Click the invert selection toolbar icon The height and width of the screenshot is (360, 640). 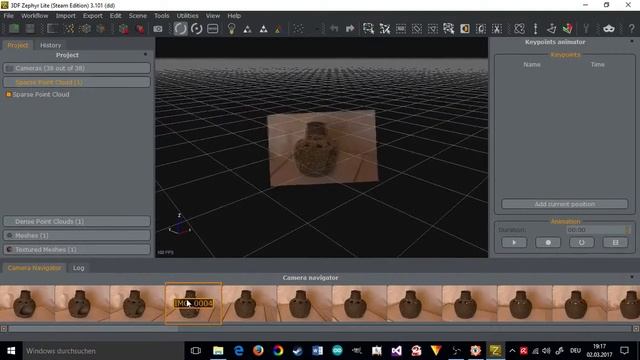point(481,29)
